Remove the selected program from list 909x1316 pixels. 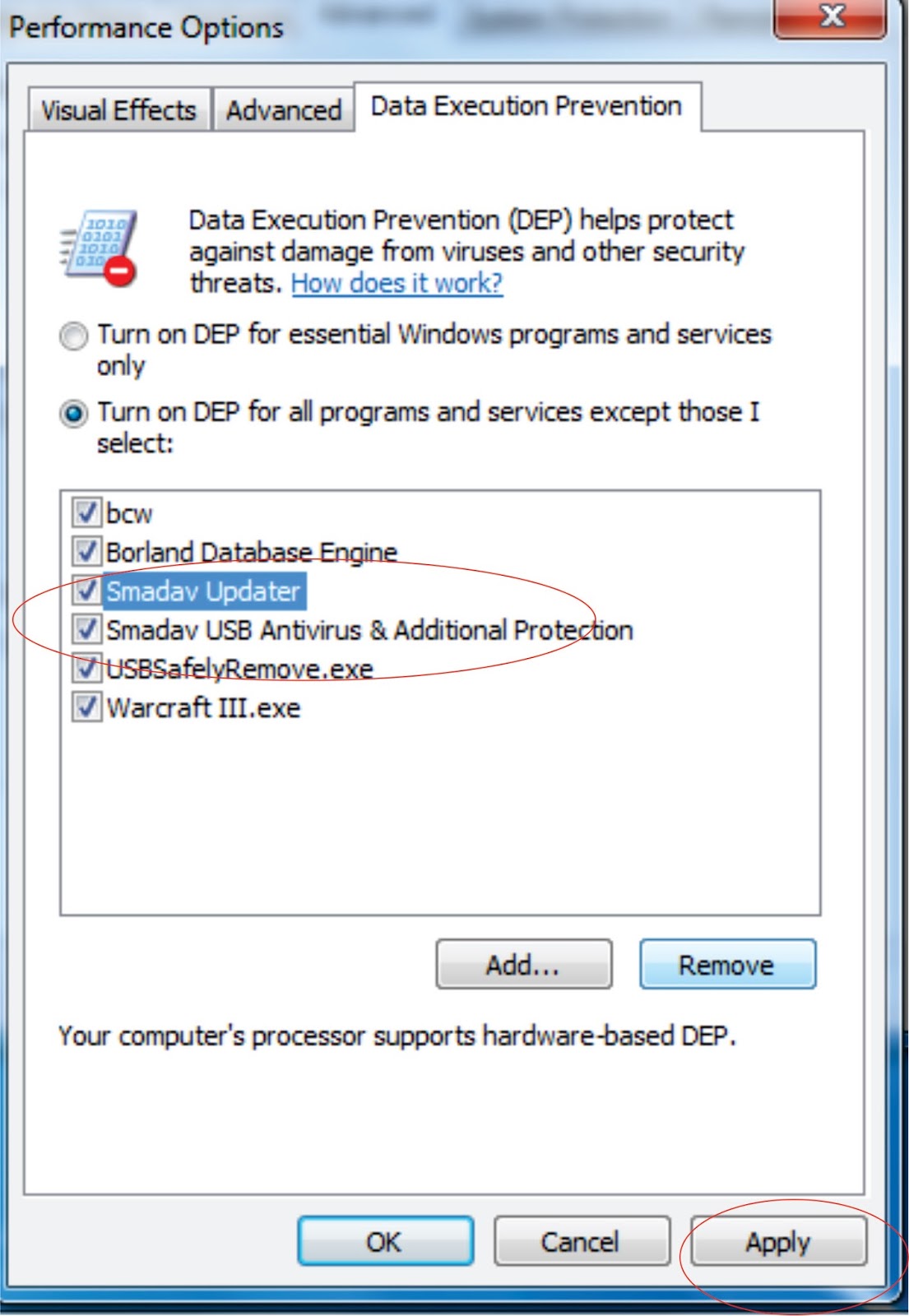727,964
